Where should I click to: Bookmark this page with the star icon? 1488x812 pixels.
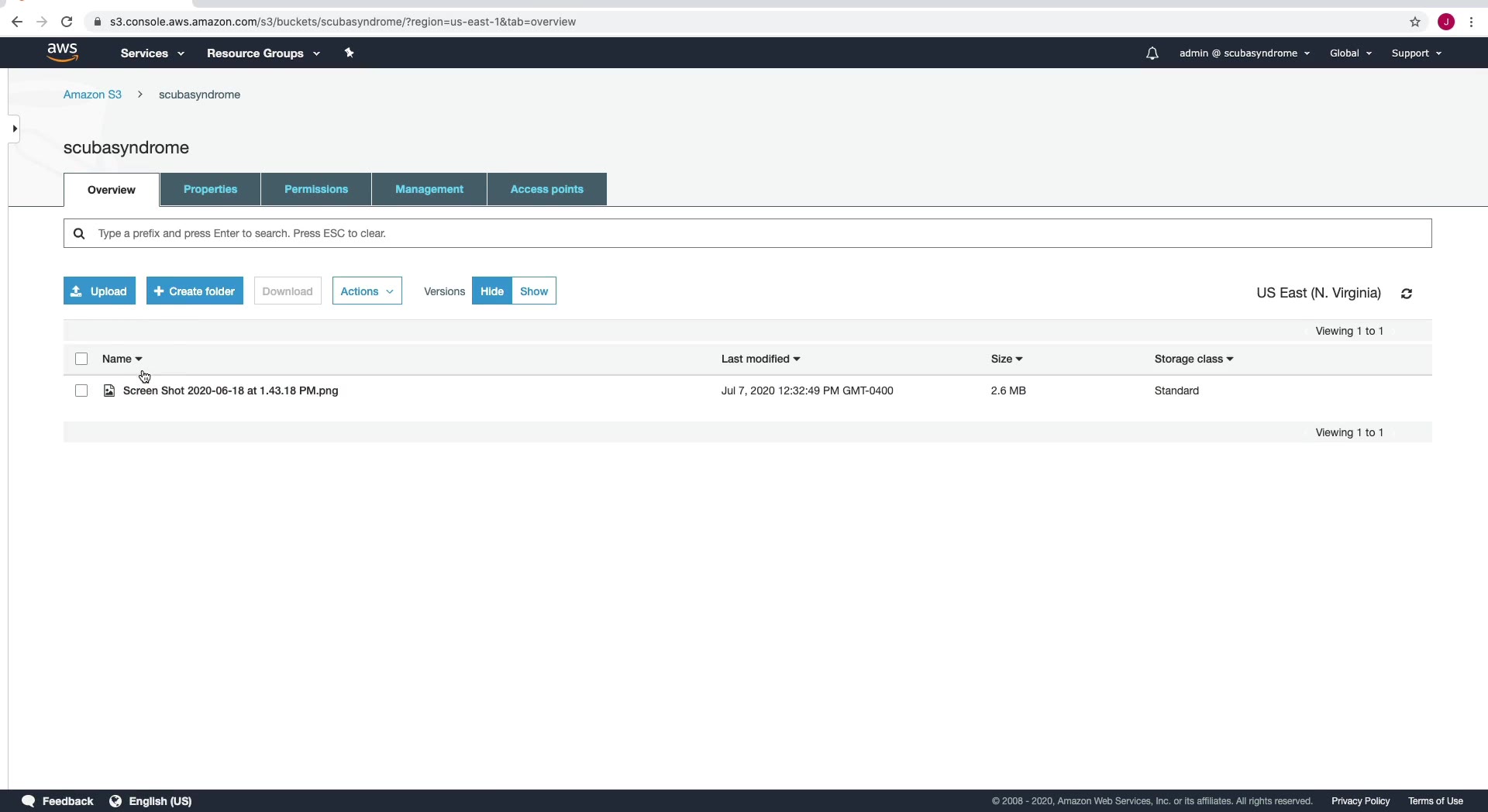coord(1415,22)
